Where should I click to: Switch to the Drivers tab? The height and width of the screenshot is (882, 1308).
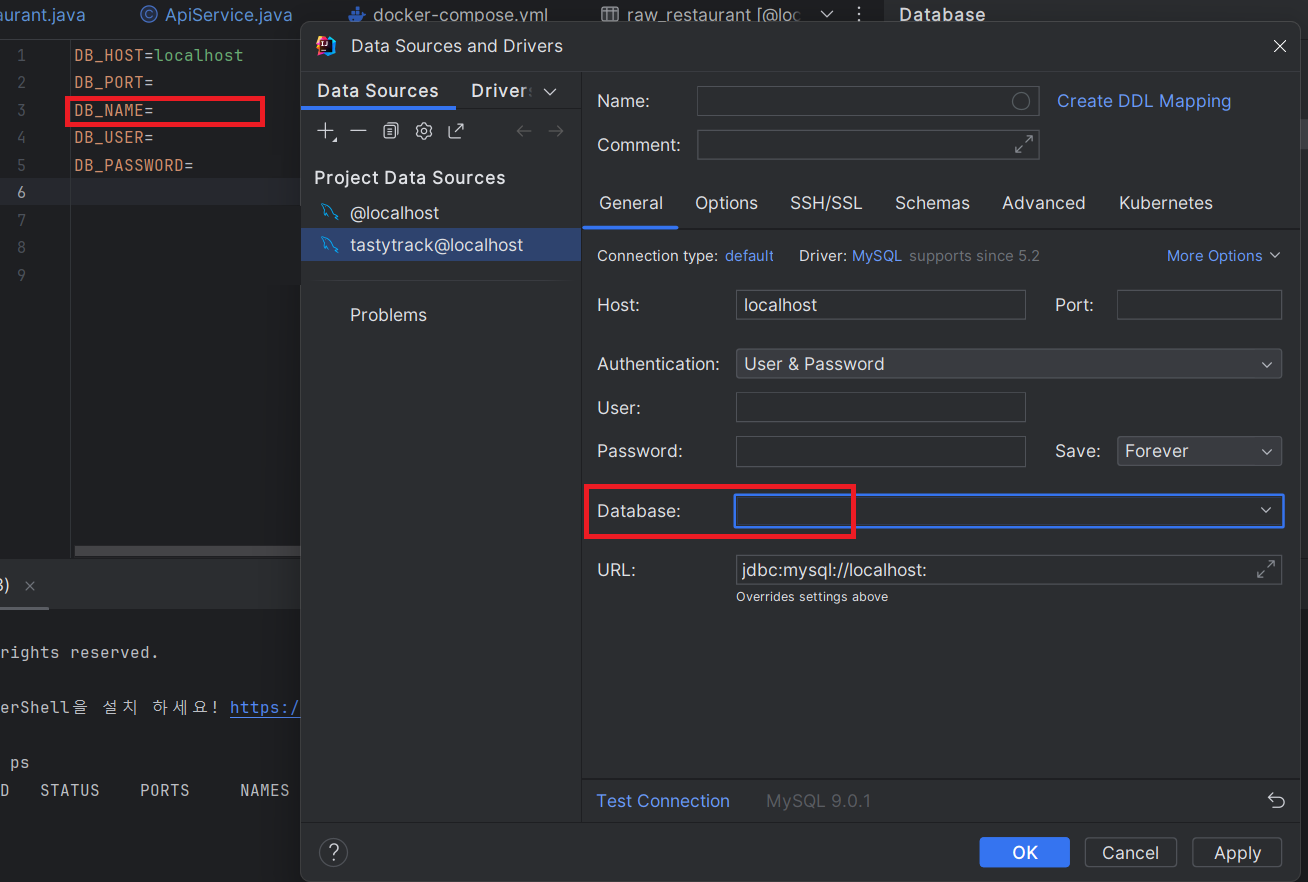[x=501, y=91]
